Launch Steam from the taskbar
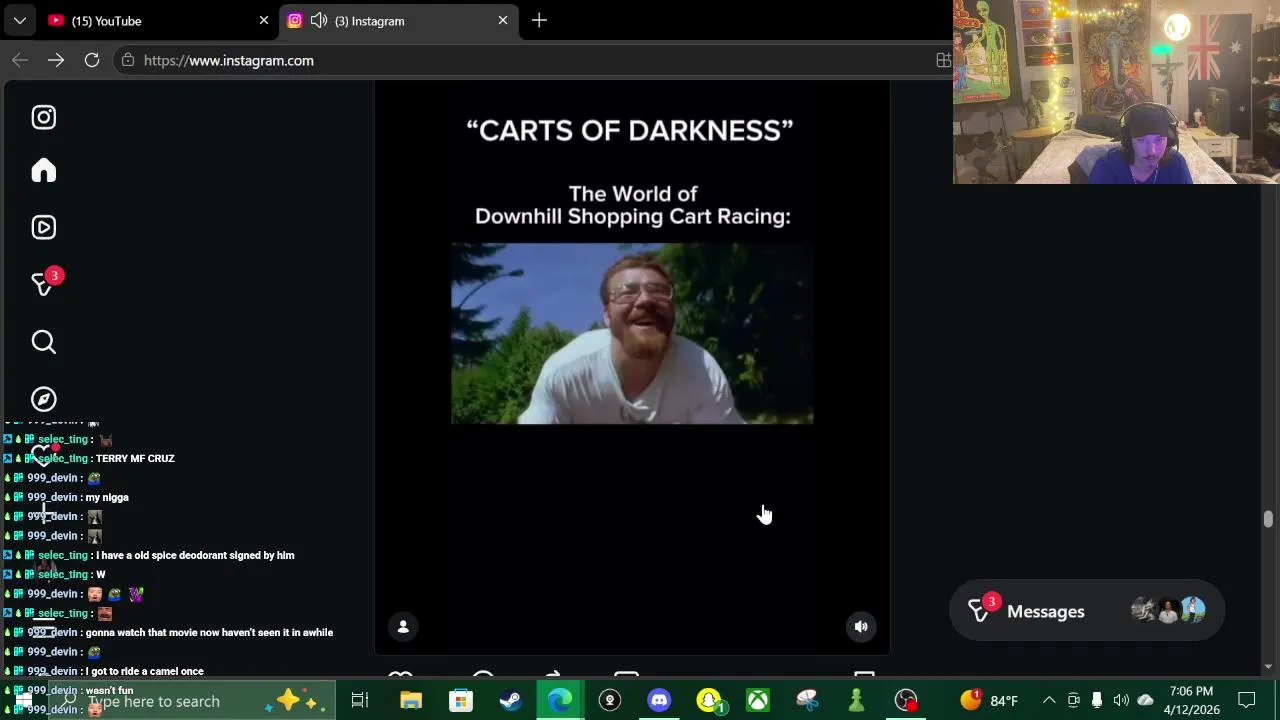Screen dimensions: 1280x720 510,700
